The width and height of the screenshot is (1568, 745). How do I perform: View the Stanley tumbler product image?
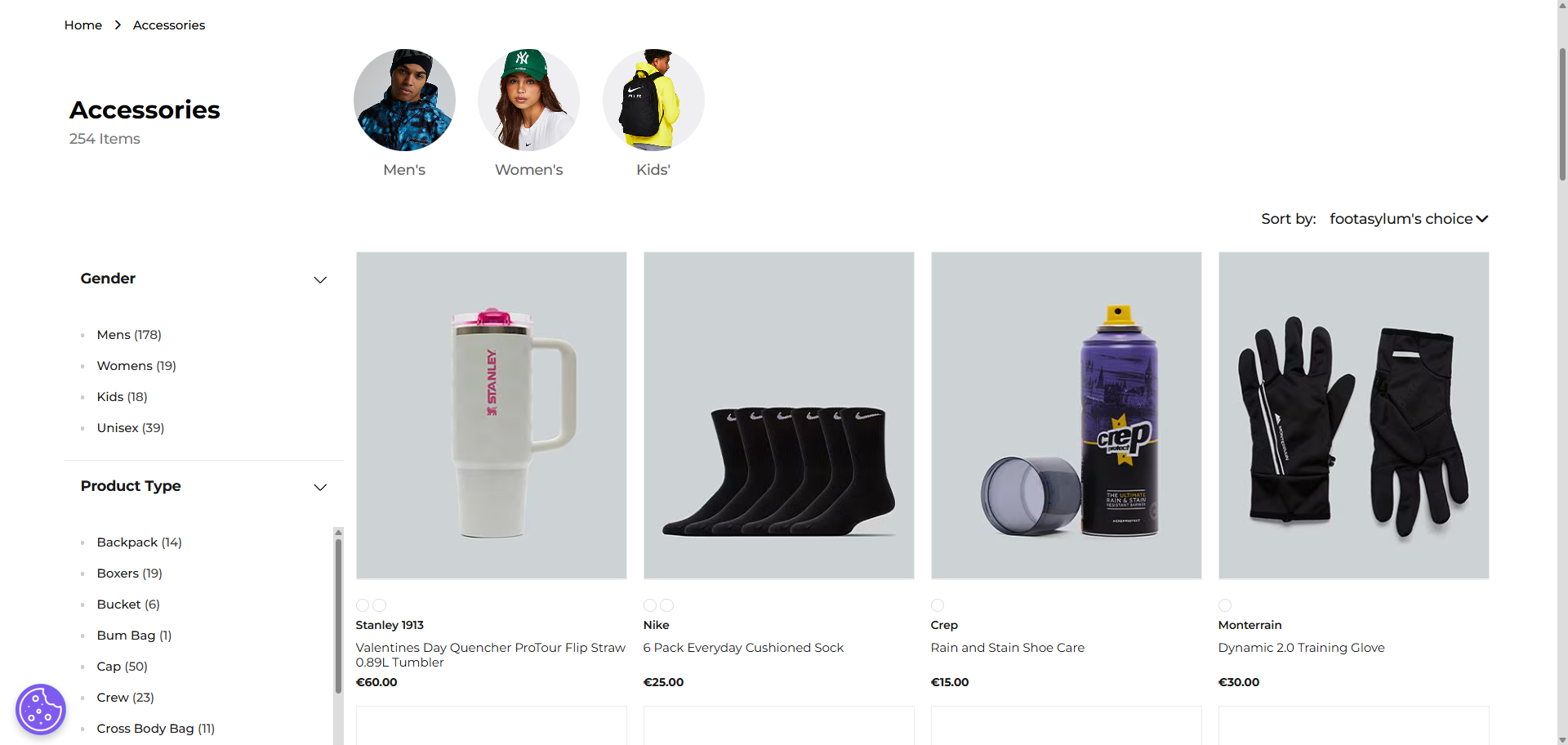pos(492,416)
